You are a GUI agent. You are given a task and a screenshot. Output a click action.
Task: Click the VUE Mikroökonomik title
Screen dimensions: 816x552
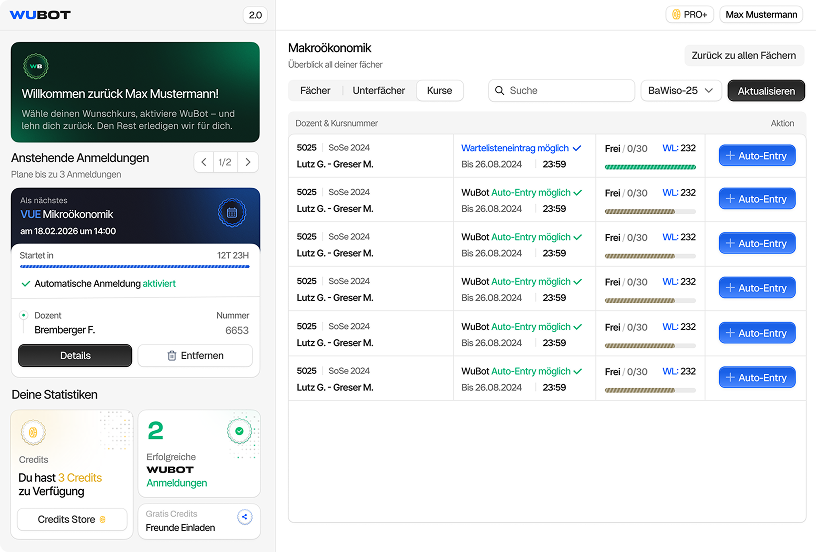pyautogui.click(x=67, y=214)
